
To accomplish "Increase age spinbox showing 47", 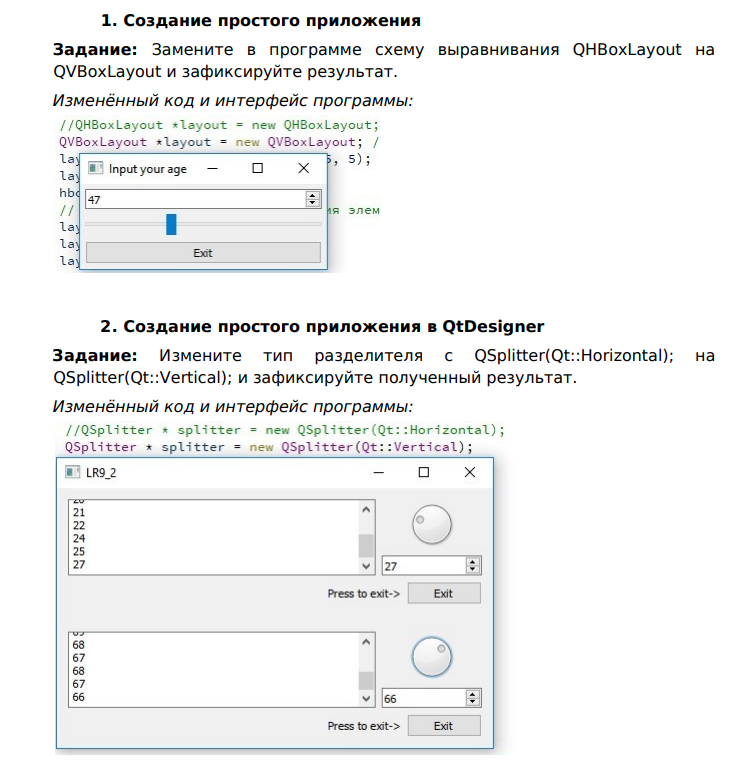I will point(312,195).
